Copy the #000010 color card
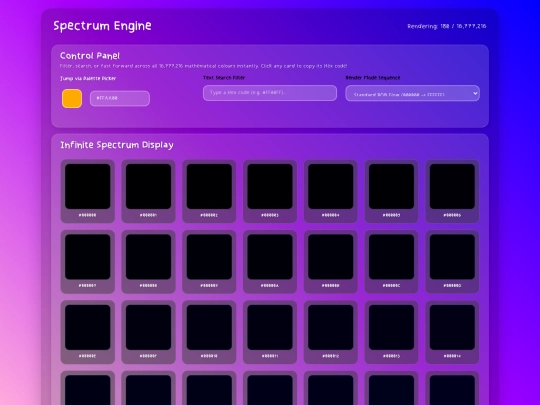This screenshot has width=540, height=405. click(209, 332)
